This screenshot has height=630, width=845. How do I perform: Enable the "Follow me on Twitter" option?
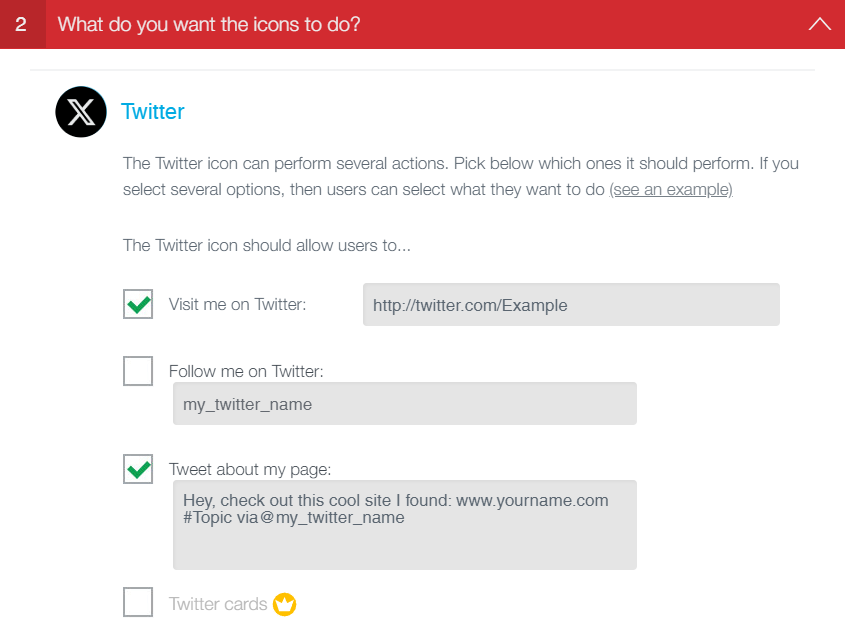[x=138, y=370]
